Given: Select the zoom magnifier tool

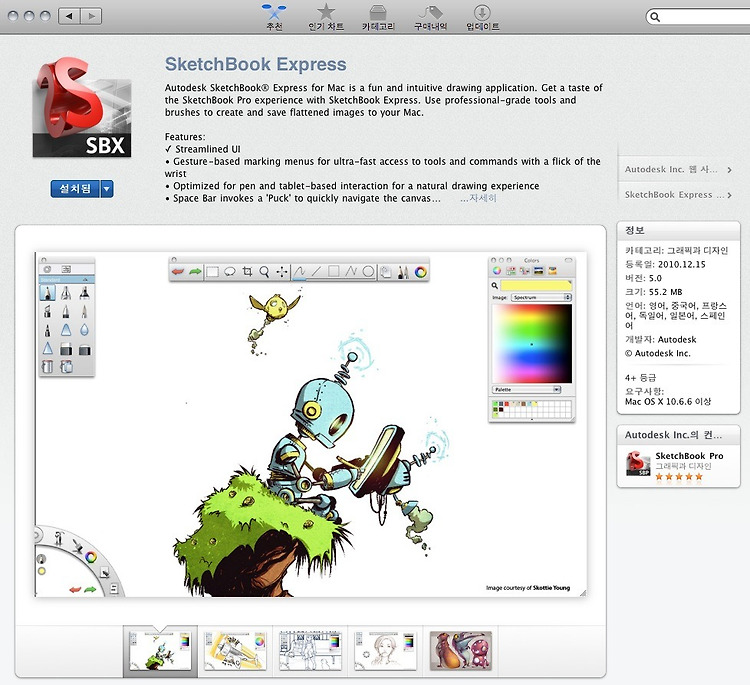Looking at the screenshot, I should pos(264,272).
